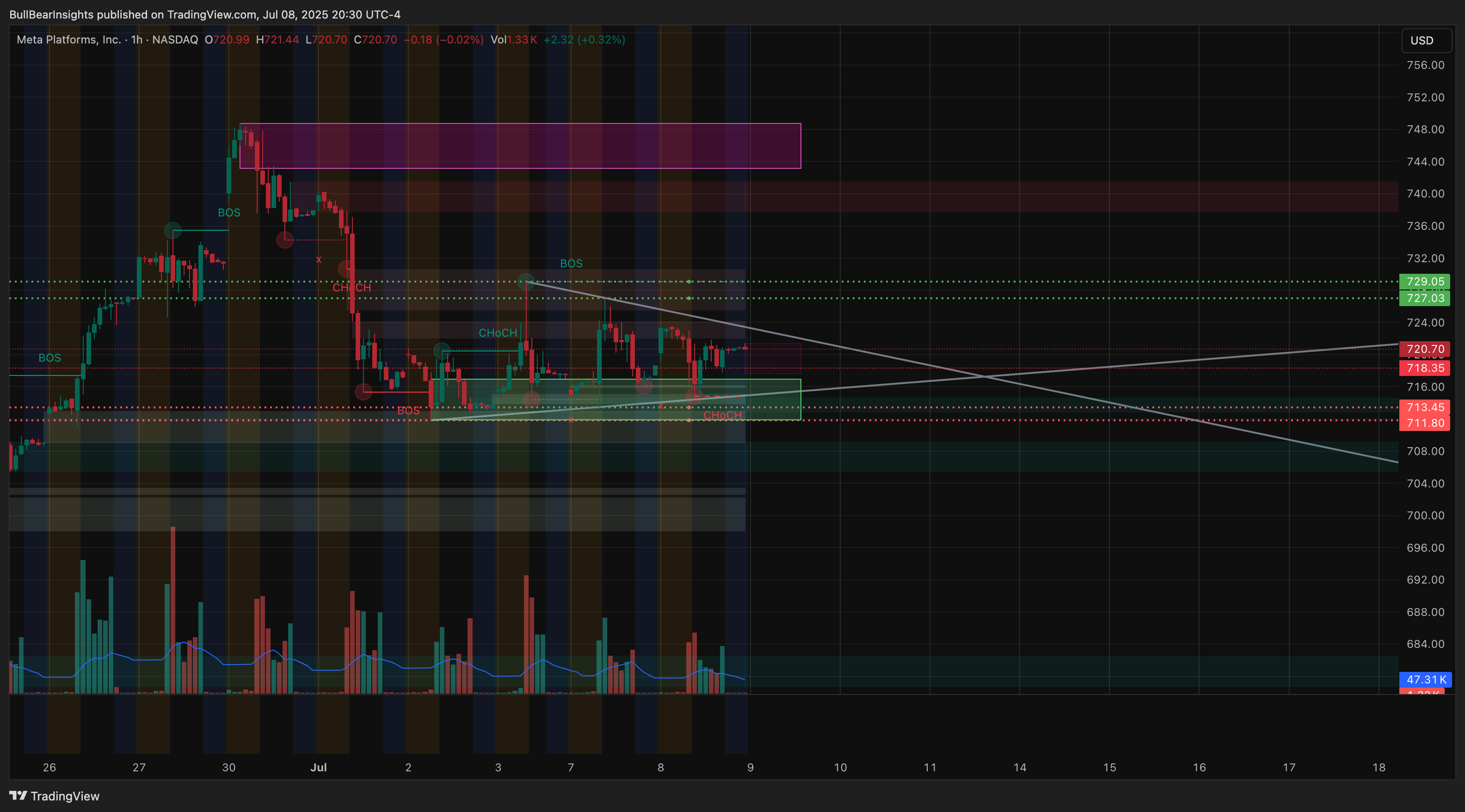This screenshot has height=812, width=1465.
Task: Click the 748.00 price axis value
Action: click(1425, 129)
